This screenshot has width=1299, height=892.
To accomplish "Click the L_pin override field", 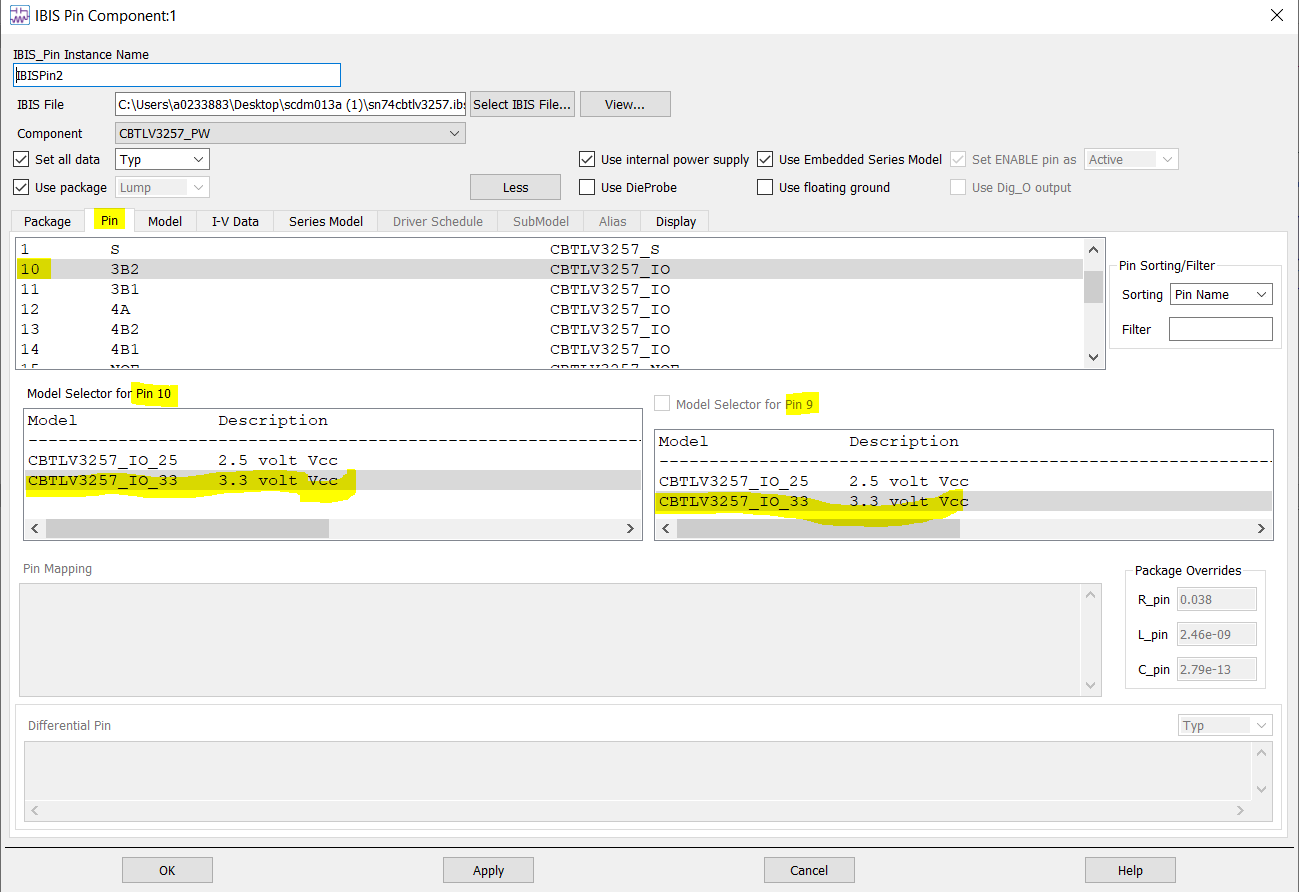I will [1216, 634].
